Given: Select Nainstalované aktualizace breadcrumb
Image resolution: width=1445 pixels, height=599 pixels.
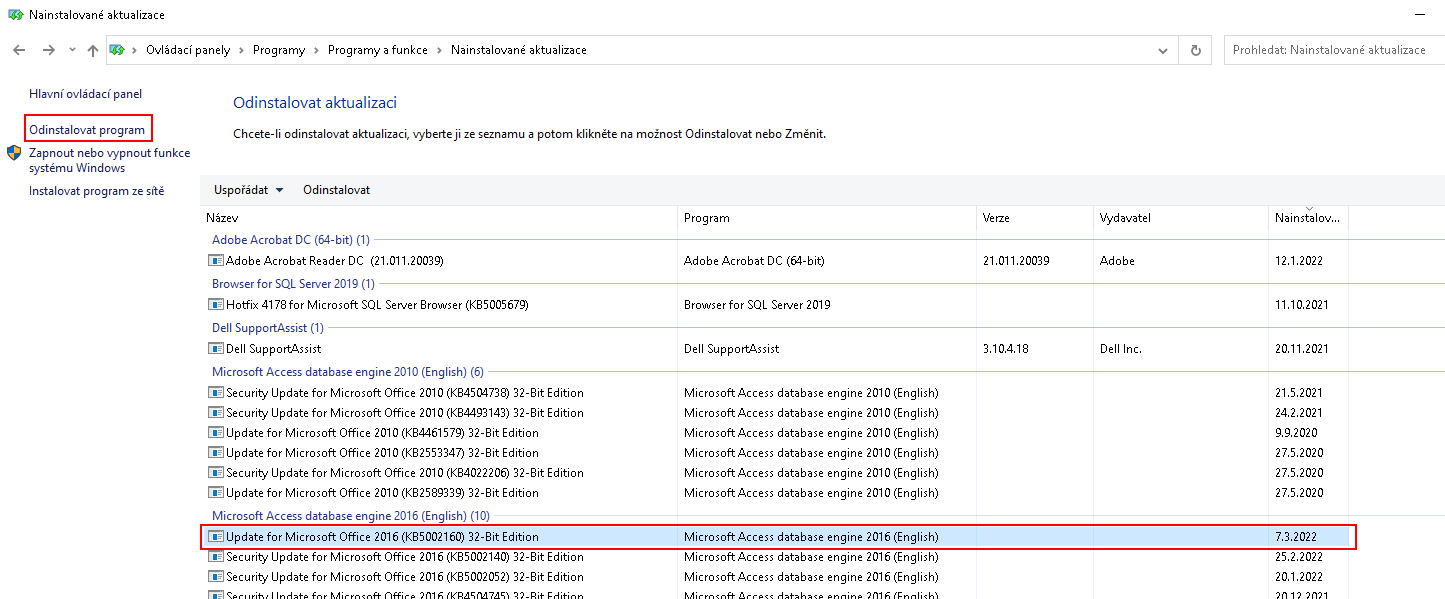Looking at the screenshot, I should (519, 50).
